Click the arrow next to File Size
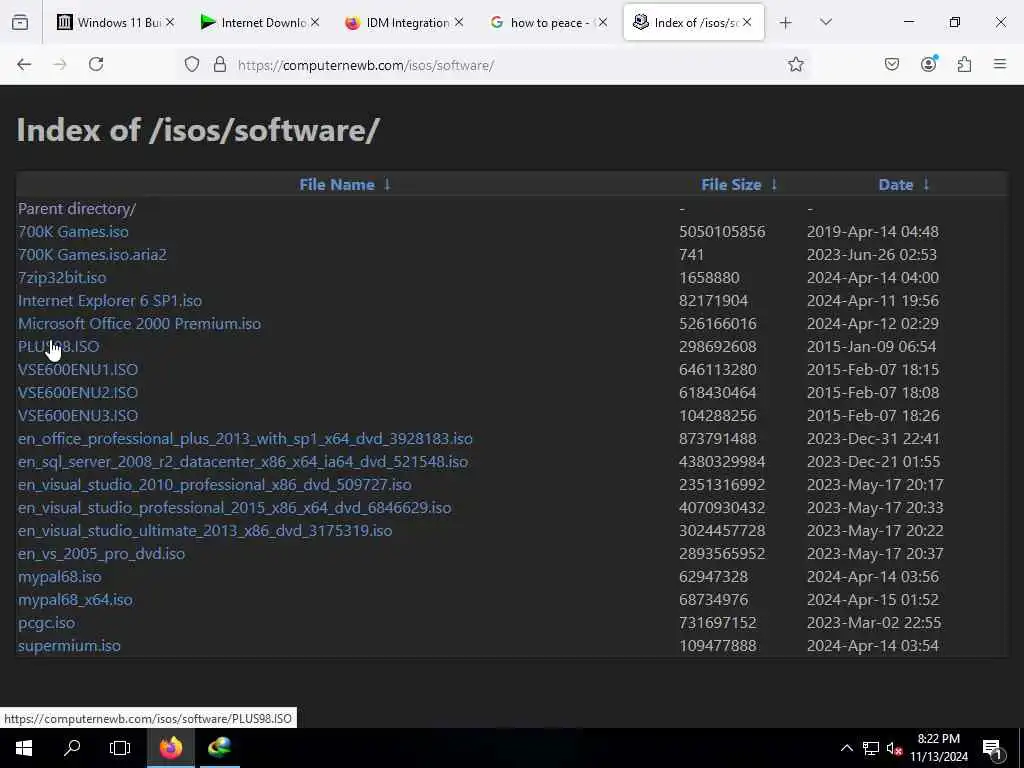Image resolution: width=1024 pixels, height=768 pixels. pyautogui.click(x=775, y=185)
